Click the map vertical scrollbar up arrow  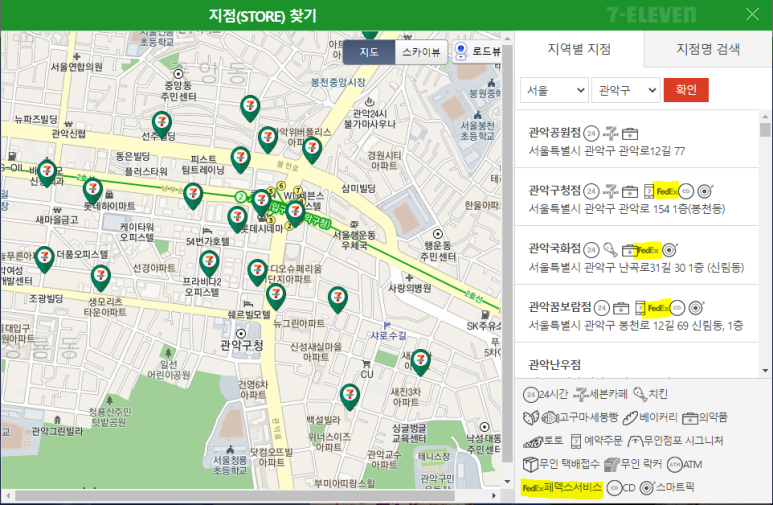pyautogui.click(x=507, y=38)
